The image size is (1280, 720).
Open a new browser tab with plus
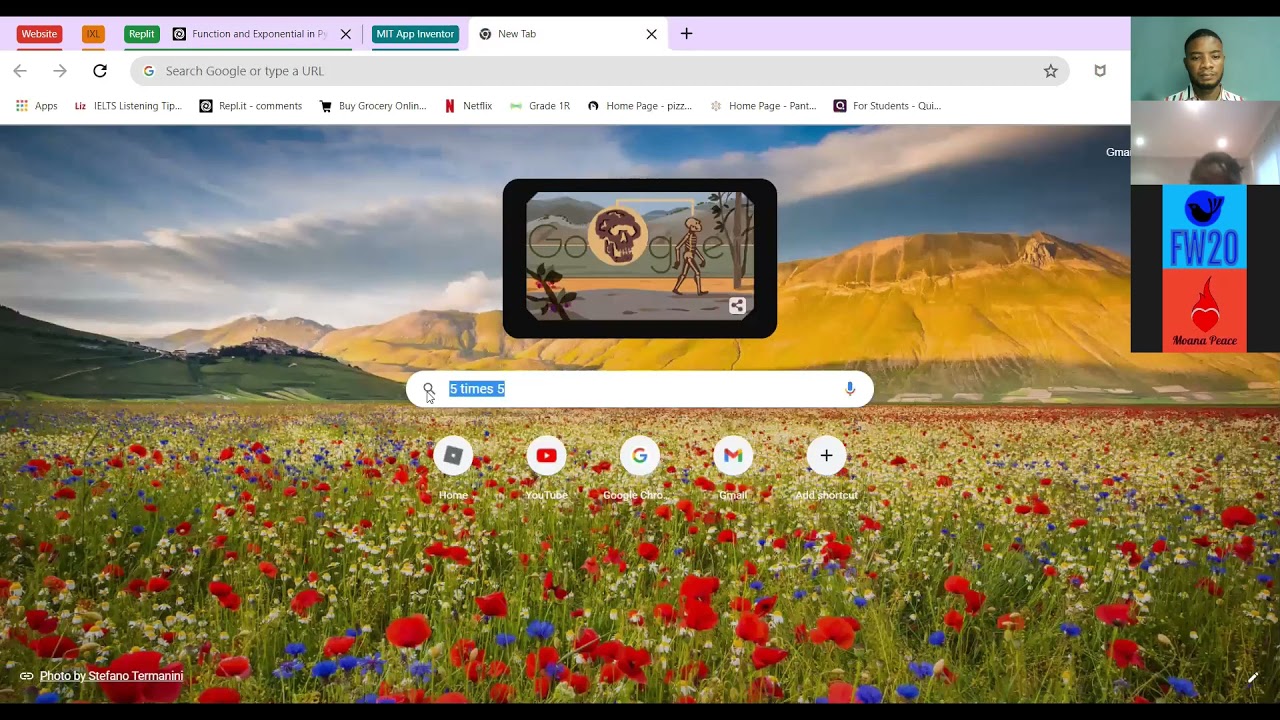tap(686, 34)
